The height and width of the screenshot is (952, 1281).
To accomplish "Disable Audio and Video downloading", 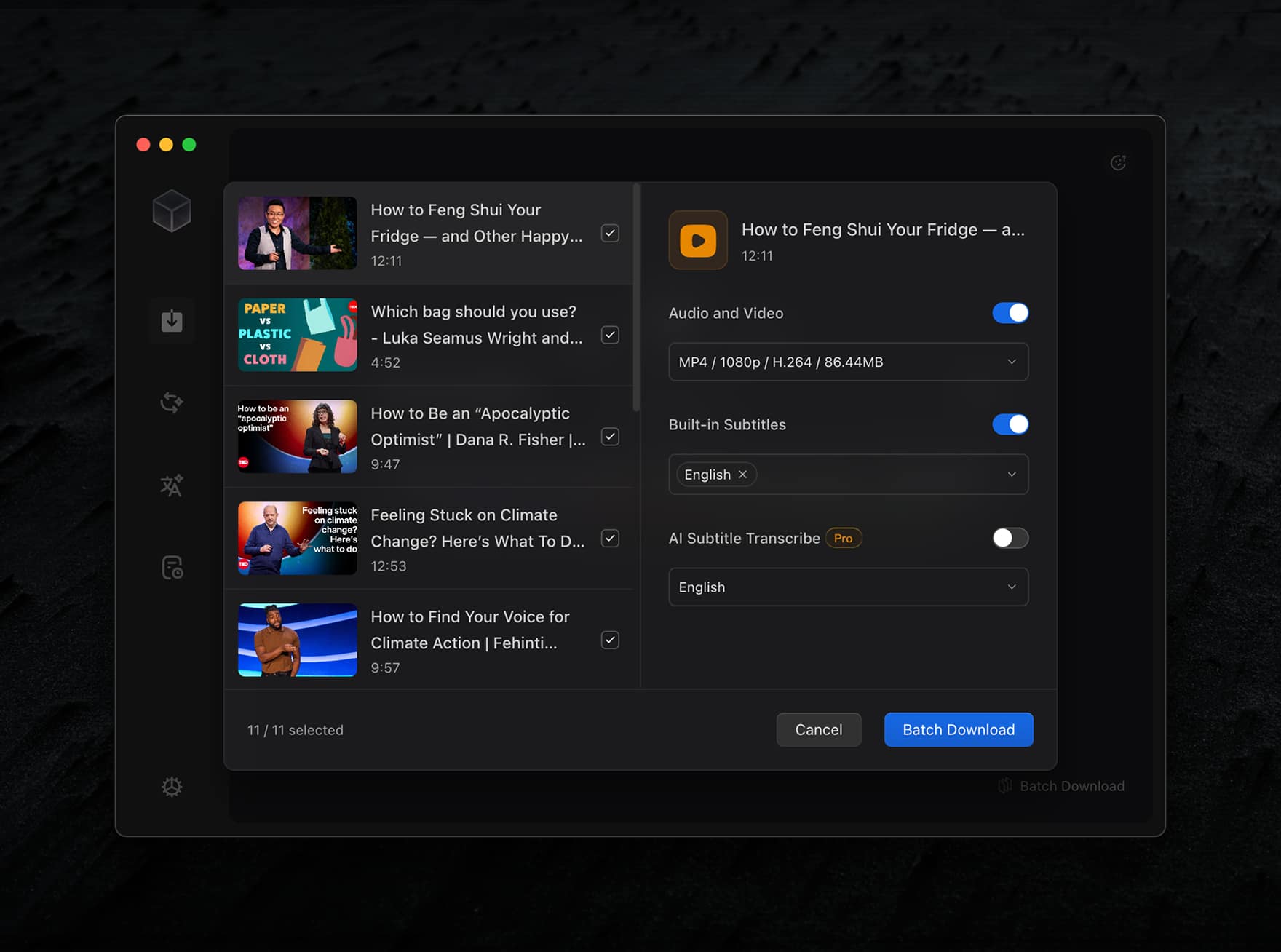I will (x=1010, y=312).
